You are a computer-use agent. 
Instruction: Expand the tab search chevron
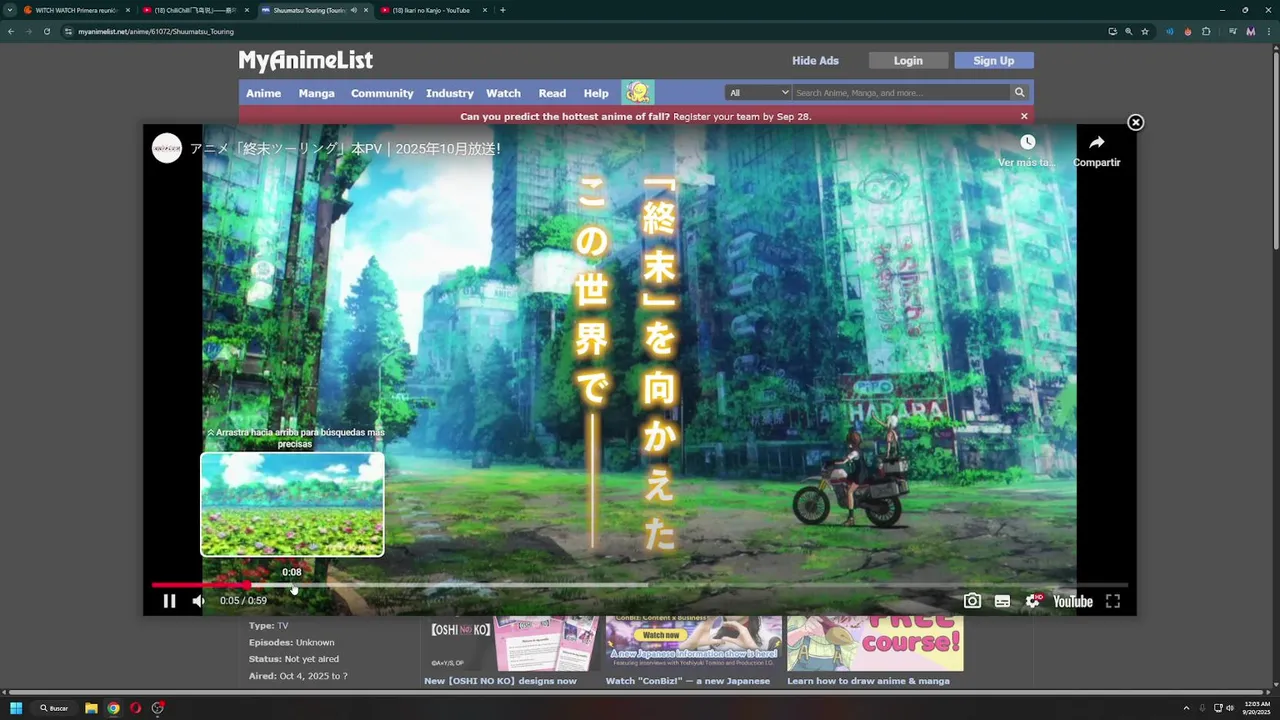pyautogui.click(x=10, y=10)
